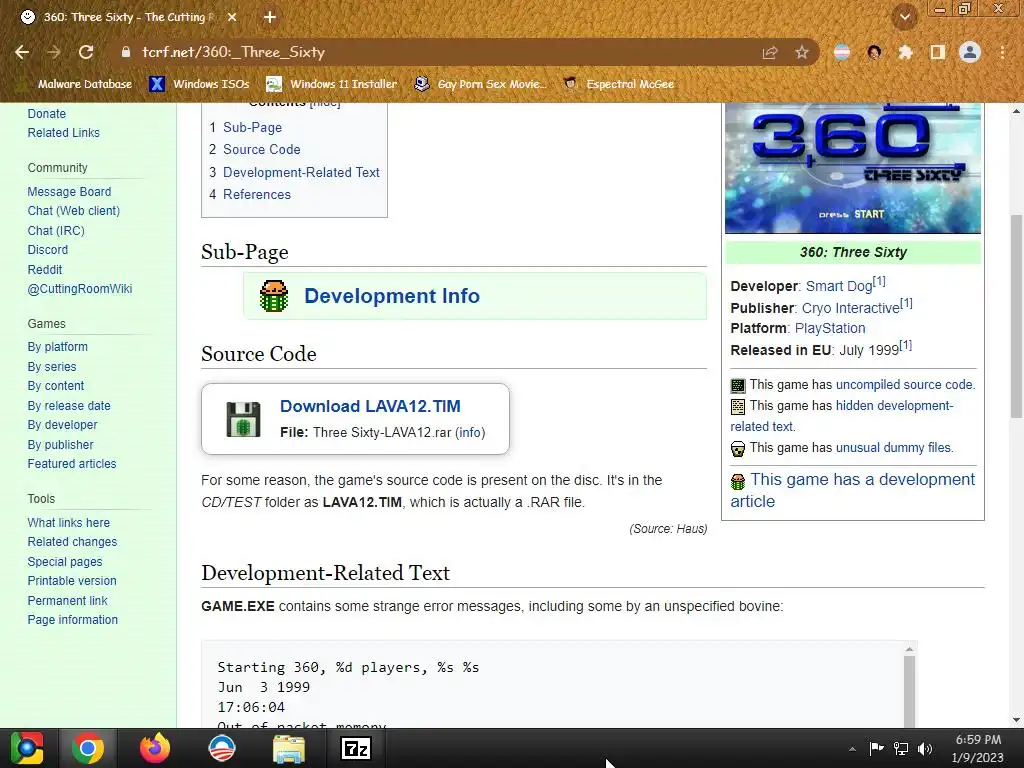The width and height of the screenshot is (1024, 768).
Task: Open the Malware Database bookmark
Action: [75, 84]
